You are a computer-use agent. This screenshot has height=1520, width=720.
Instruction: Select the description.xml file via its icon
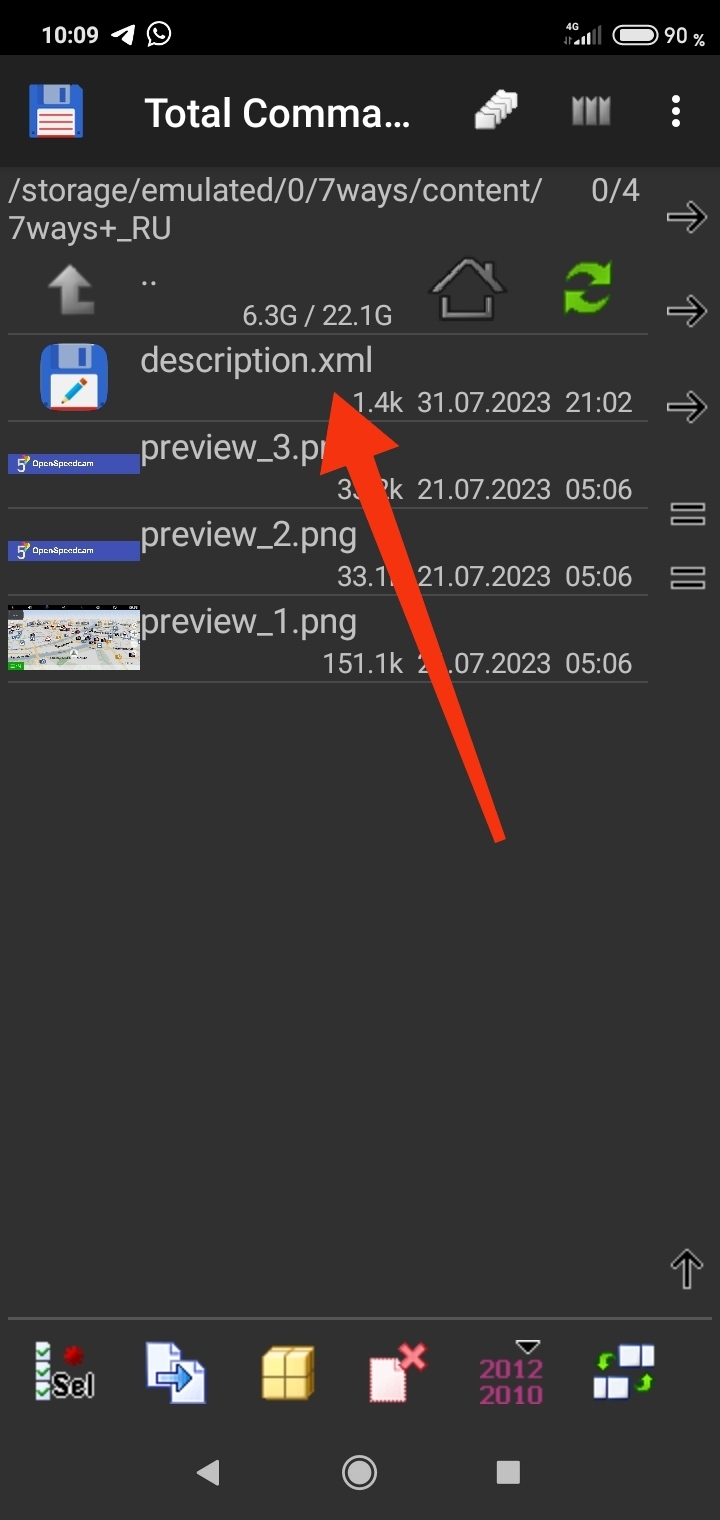click(74, 377)
